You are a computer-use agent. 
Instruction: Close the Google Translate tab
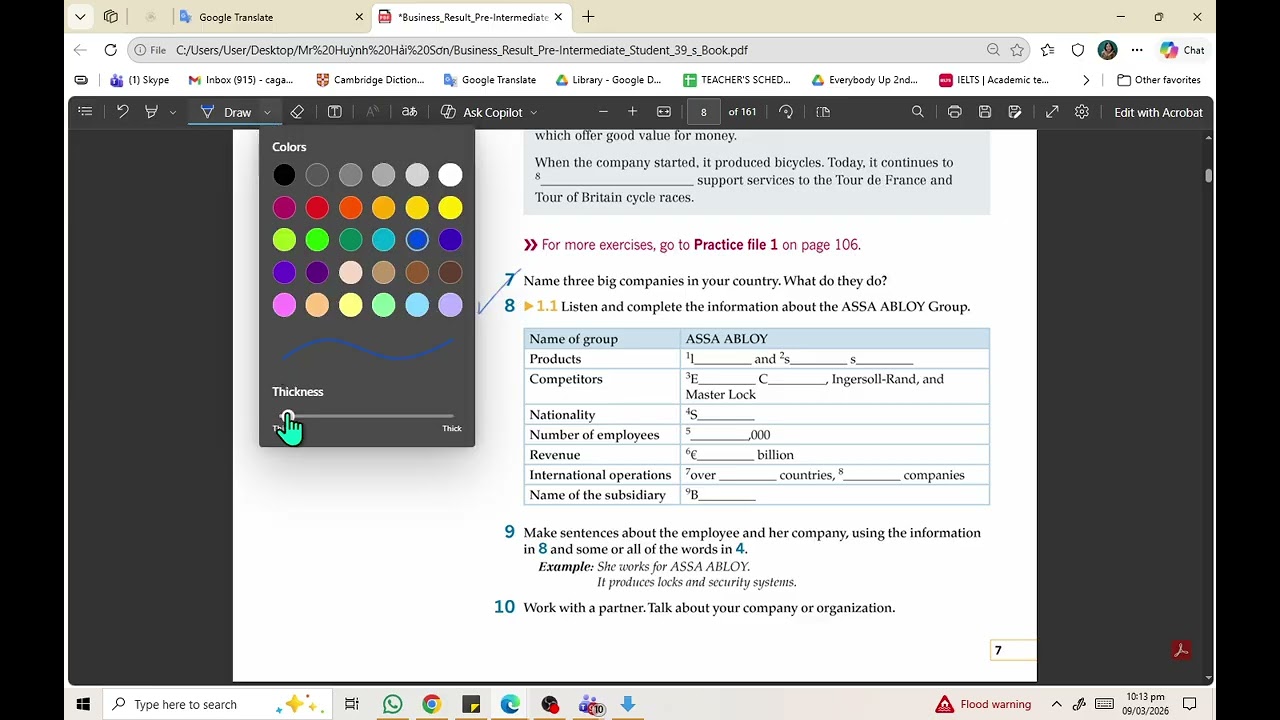[x=359, y=17]
